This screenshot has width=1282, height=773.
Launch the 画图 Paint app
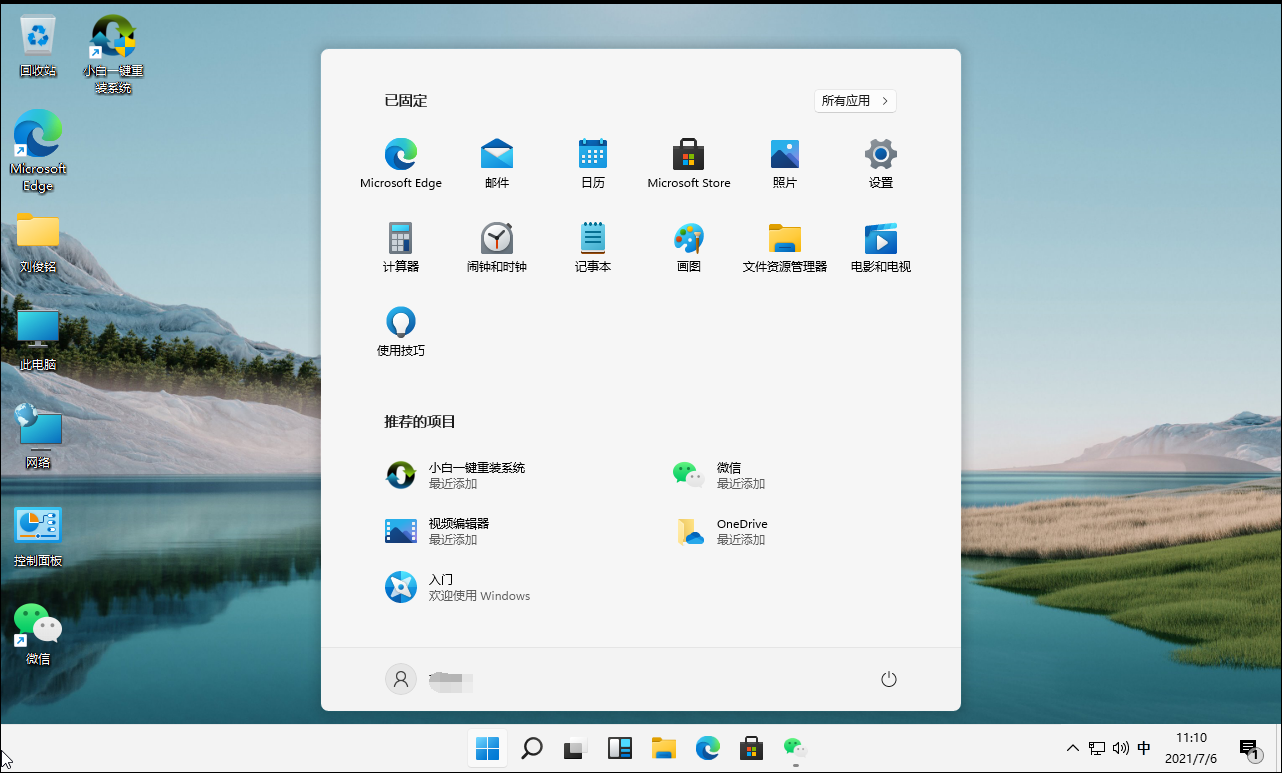coord(689,247)
